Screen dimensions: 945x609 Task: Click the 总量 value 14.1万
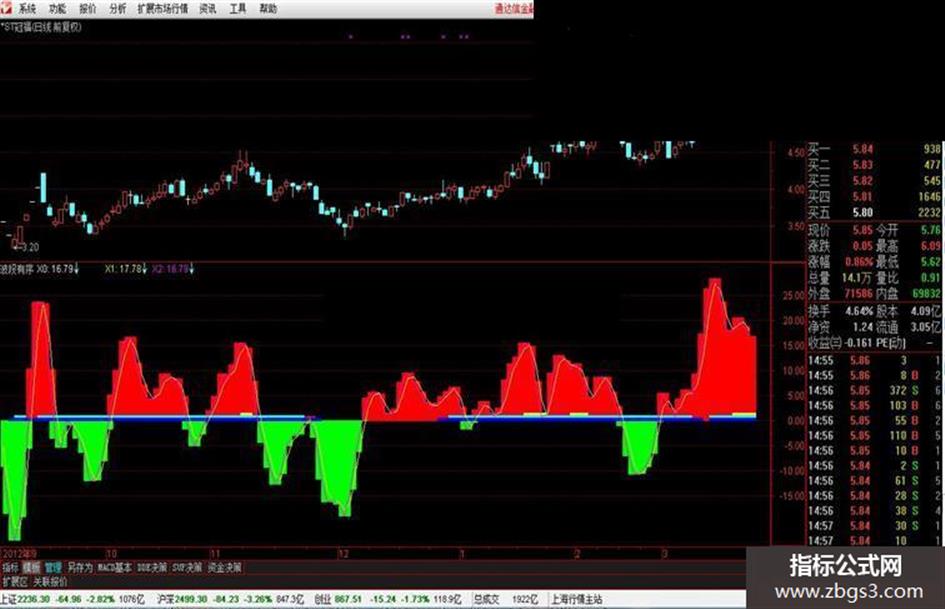pos(857,278)
